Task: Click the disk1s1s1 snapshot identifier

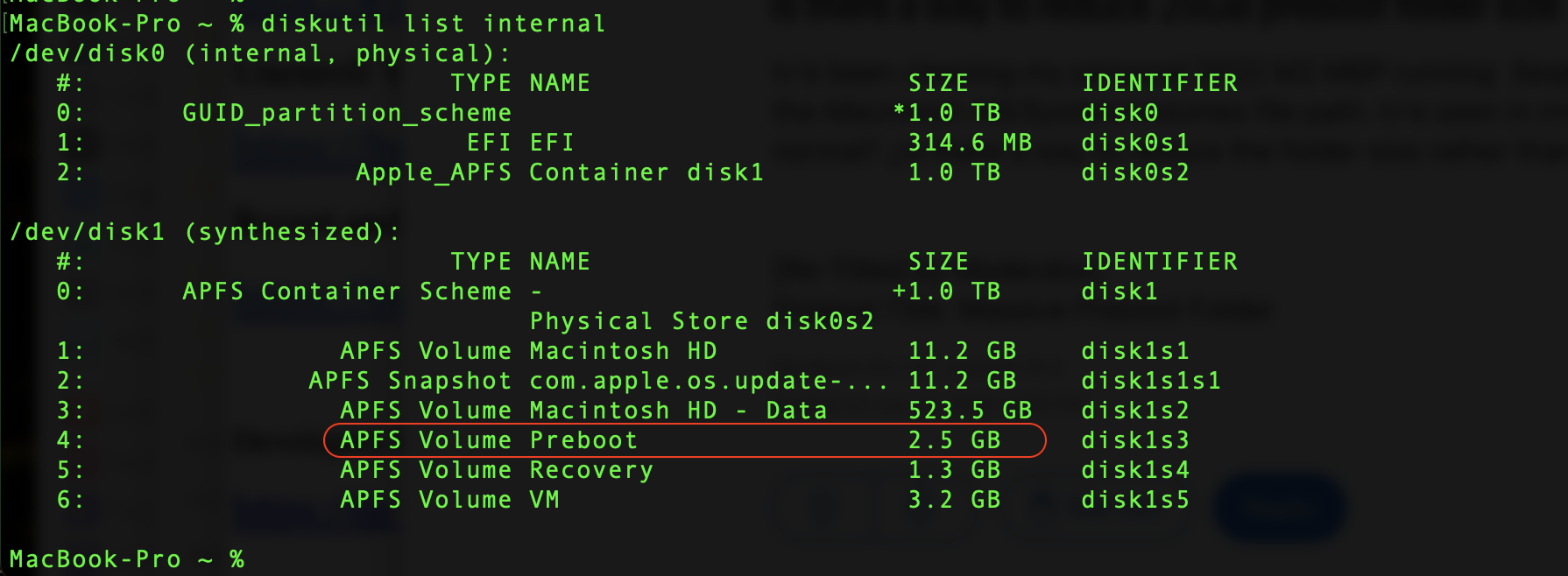Action: (1150, 381)
